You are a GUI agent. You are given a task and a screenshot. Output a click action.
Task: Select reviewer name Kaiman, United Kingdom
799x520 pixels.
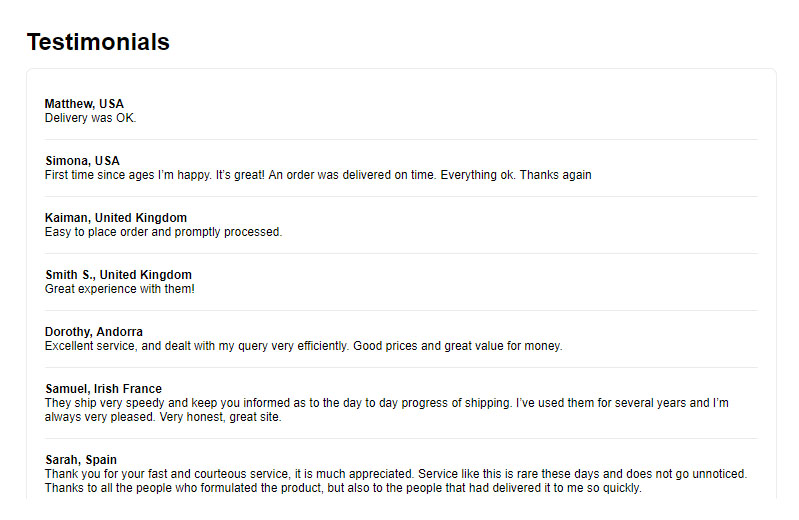pos(116,218)
